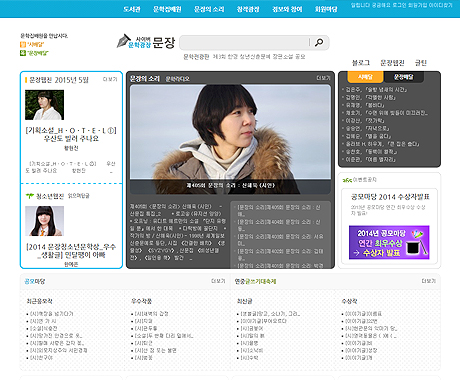Open the 제403회 문장의 소리 list entry
This screenshot has height=380, width=460.
[x=280, y=240]
